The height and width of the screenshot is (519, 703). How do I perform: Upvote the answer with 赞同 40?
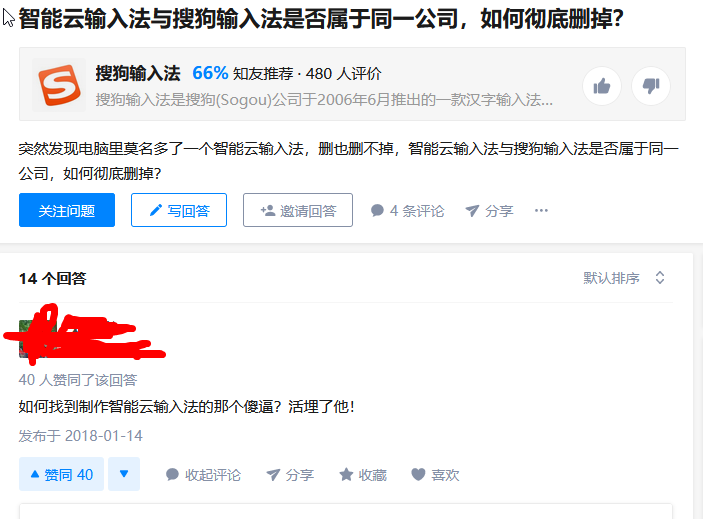click(61, 474)
